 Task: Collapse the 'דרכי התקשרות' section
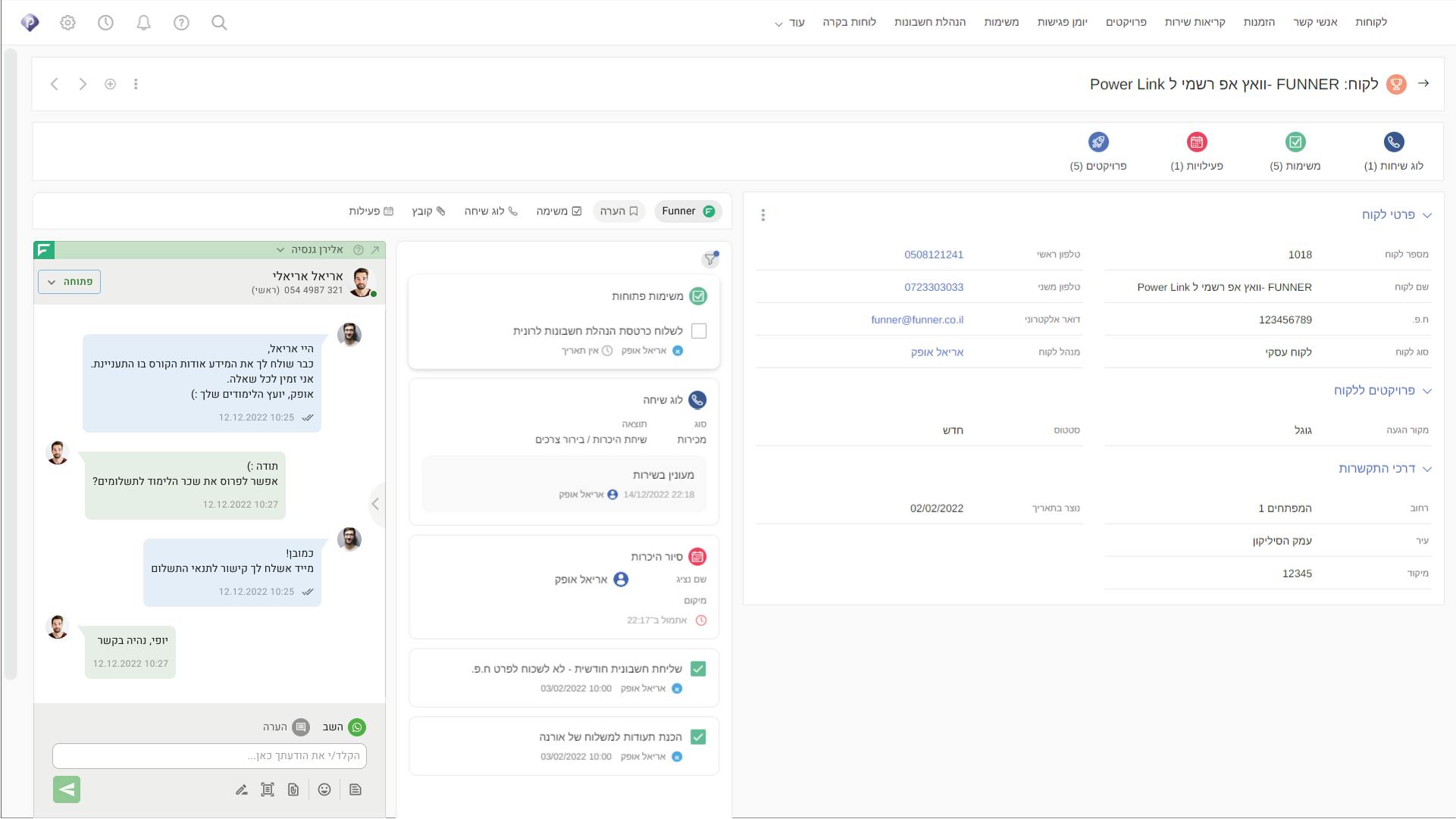pyautogui.click(x=1427, y=469)
